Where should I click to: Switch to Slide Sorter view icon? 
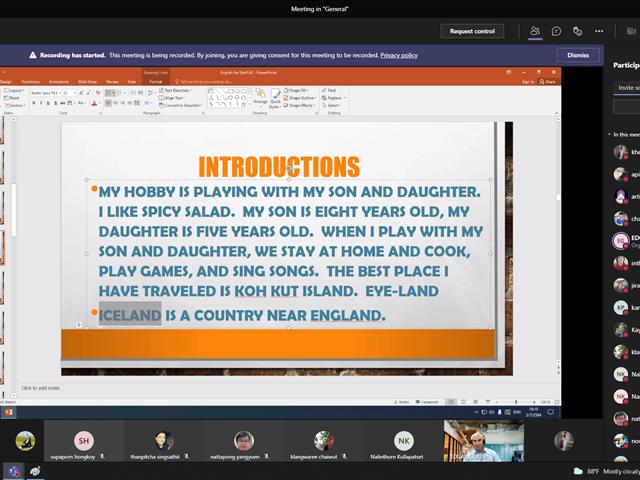tap(464, 402)
